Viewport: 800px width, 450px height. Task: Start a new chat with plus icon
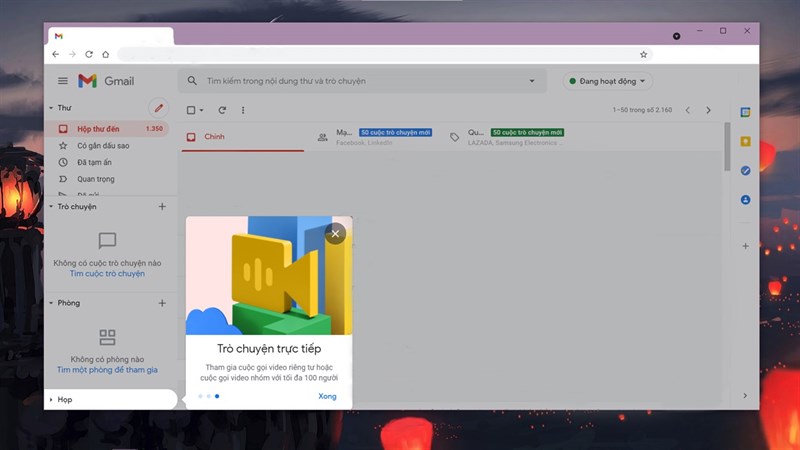(162, 207)
